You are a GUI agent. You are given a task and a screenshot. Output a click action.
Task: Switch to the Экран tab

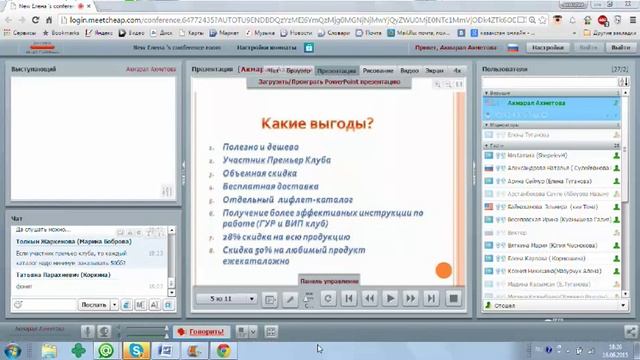pos(434,71)
